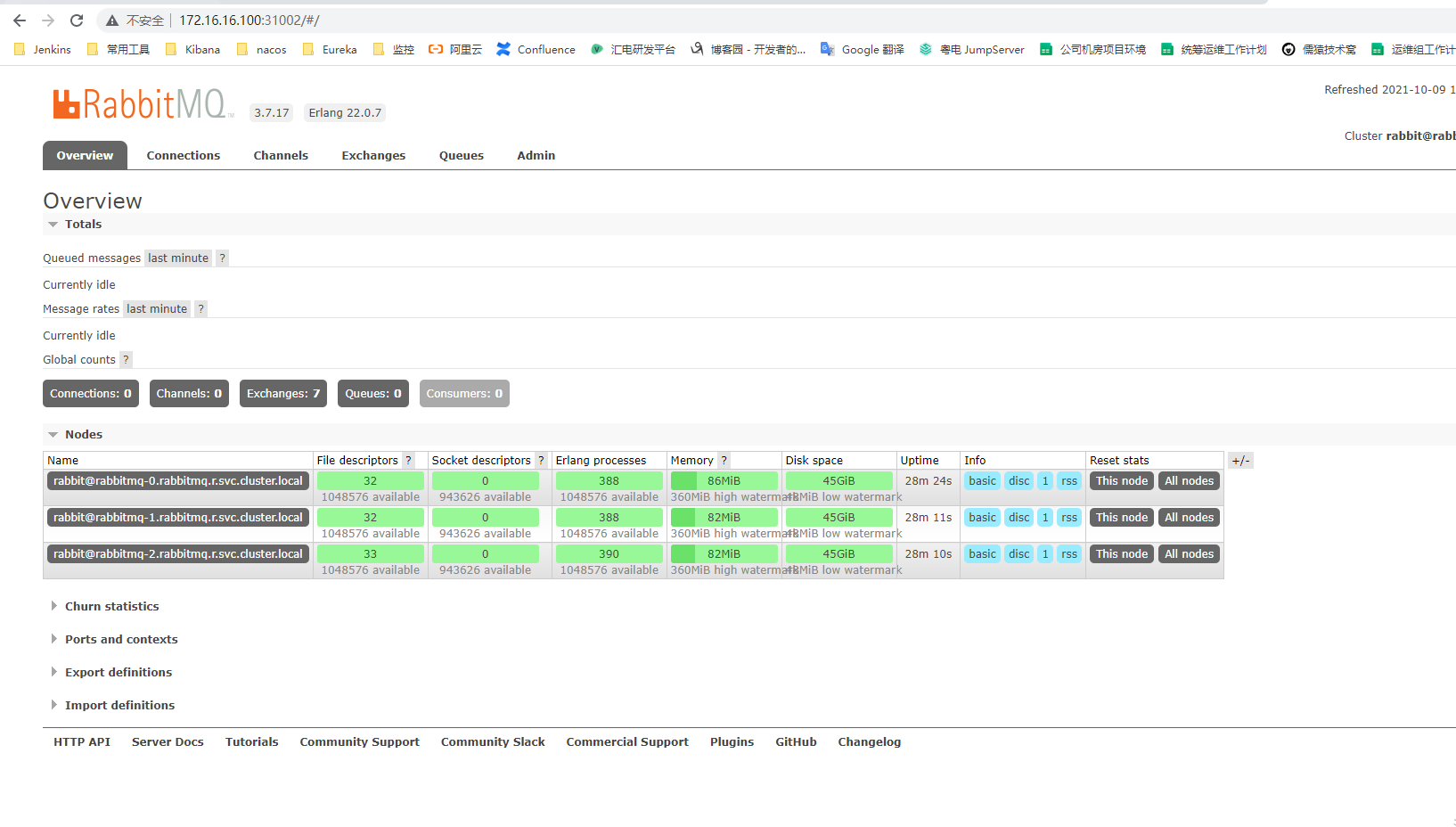The image size is (1456, 827).
Task: Click the RabbitMQ logo
Action: pyautogui.click(x=143, y=104)
